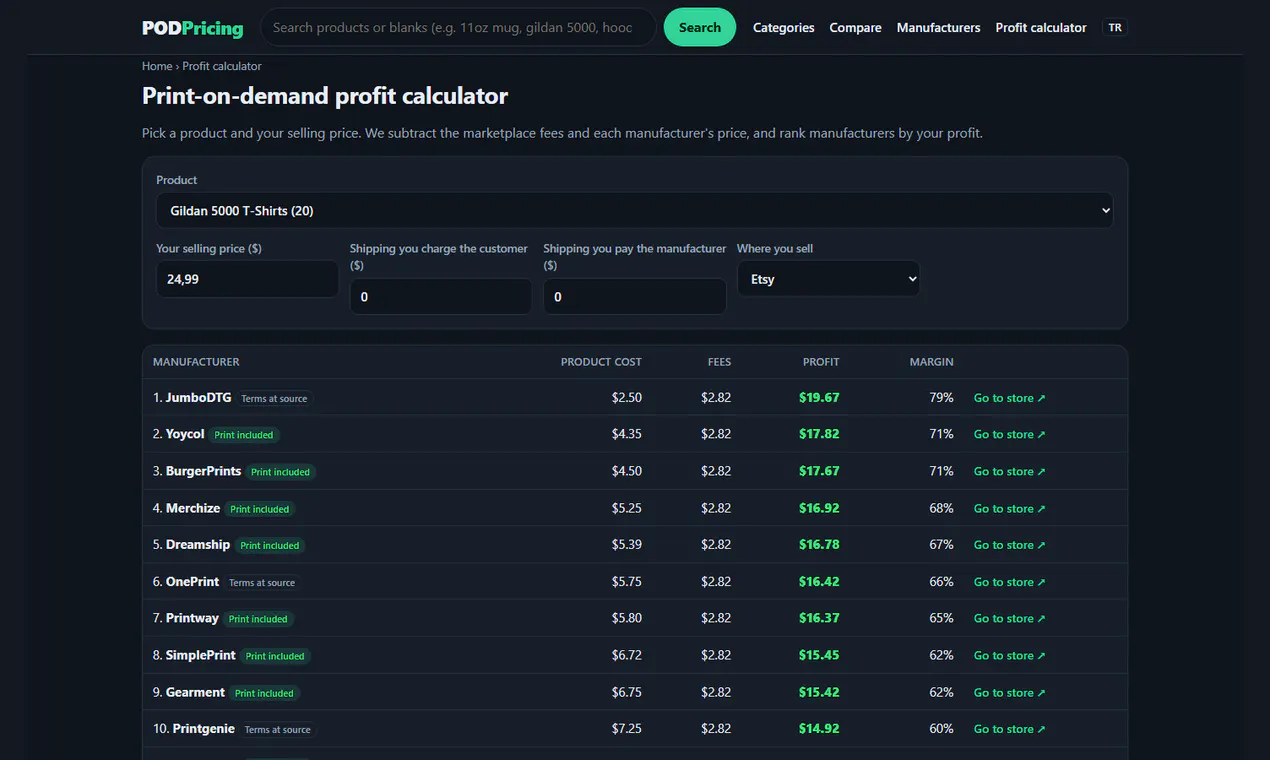Go to store for Gearment
This screenshot has height=760, width=1270.
1010,692
